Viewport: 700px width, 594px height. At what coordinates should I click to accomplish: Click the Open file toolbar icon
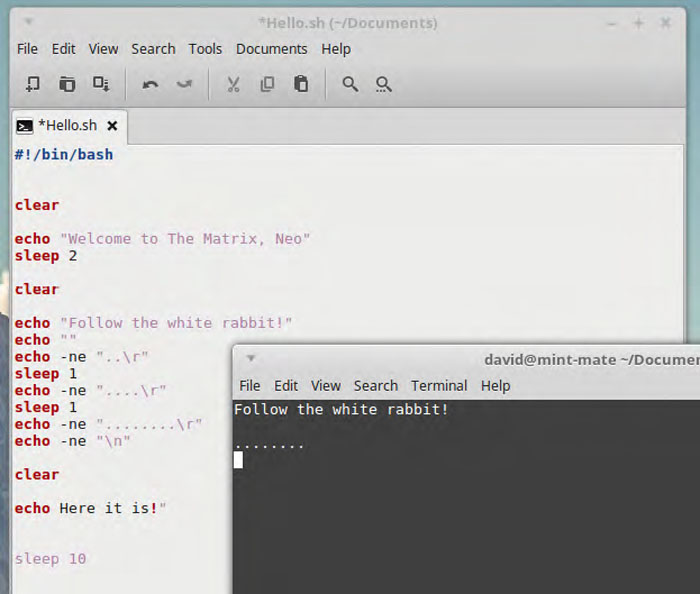click(x=67, y=84)
